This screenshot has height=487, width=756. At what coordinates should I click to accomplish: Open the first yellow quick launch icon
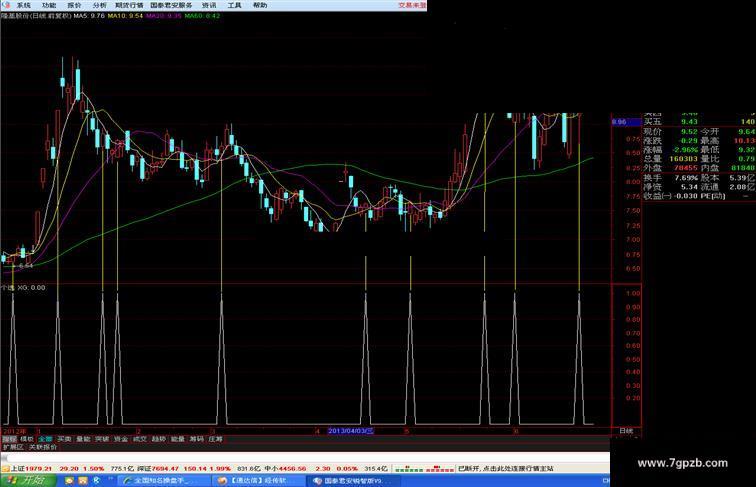(x=69, y=481)
